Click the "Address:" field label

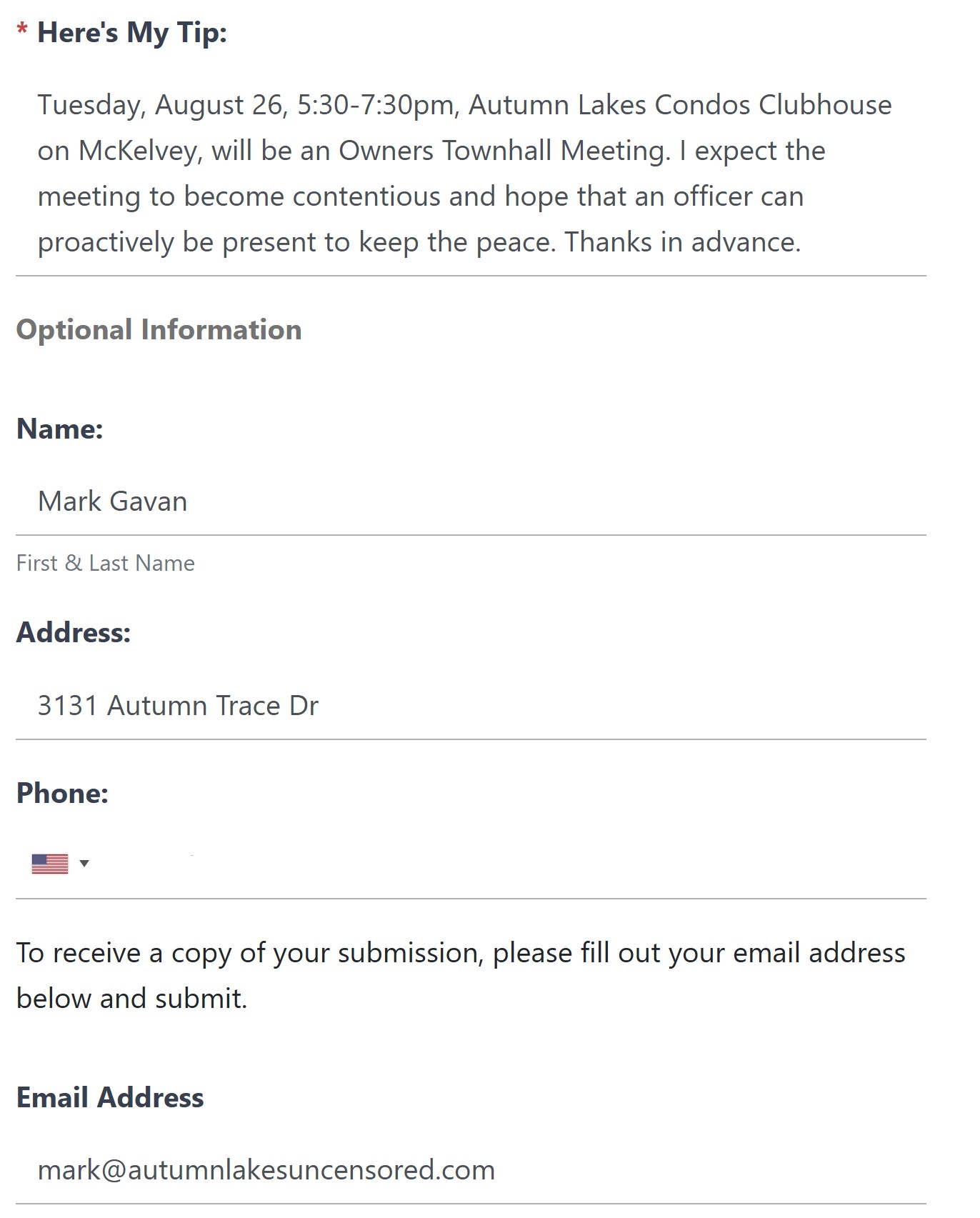pyautogui.click(x=74, y=632)
